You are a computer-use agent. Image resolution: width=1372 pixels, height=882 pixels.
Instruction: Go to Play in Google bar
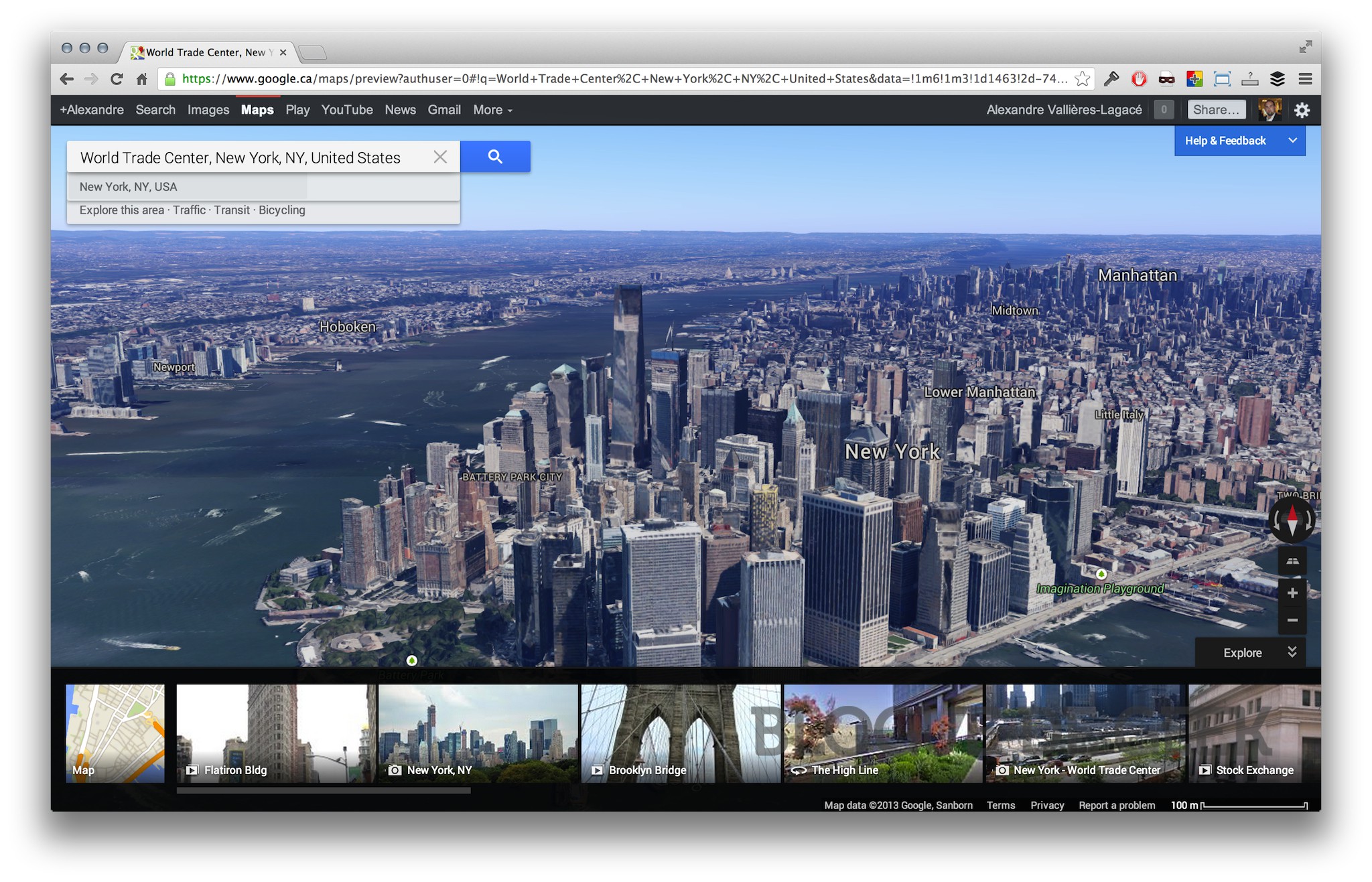(x=297, y=110)
